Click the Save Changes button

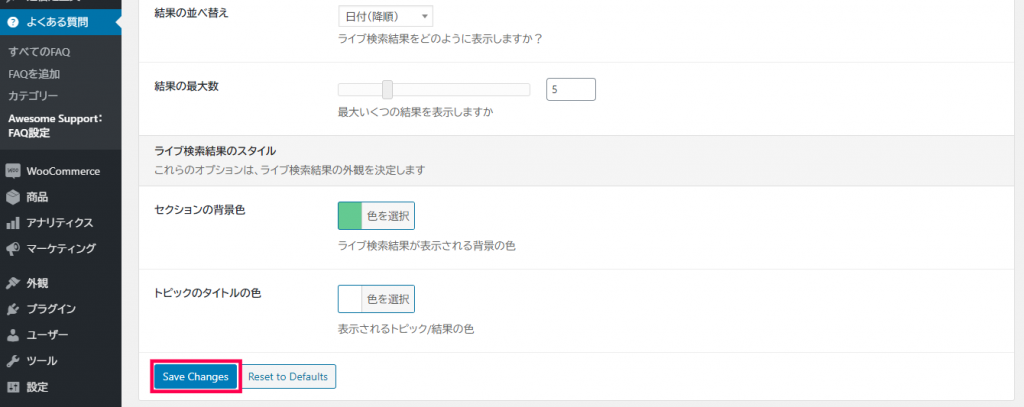(x=196, y=376)
